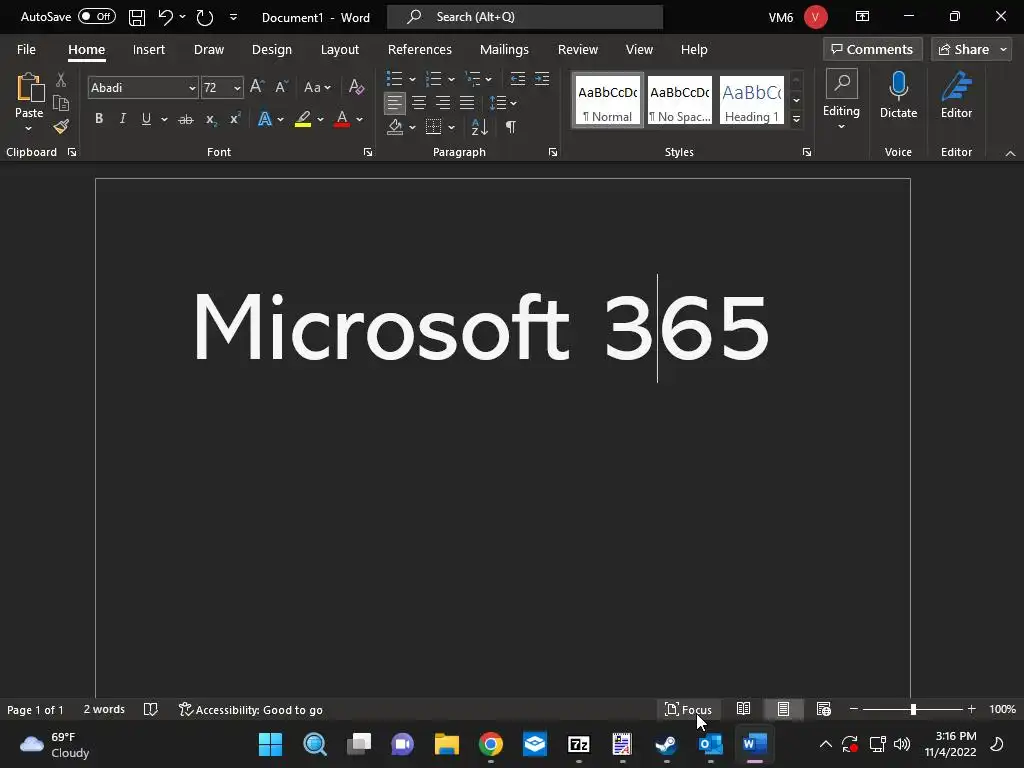Apply yellow text highlight color

303,120
